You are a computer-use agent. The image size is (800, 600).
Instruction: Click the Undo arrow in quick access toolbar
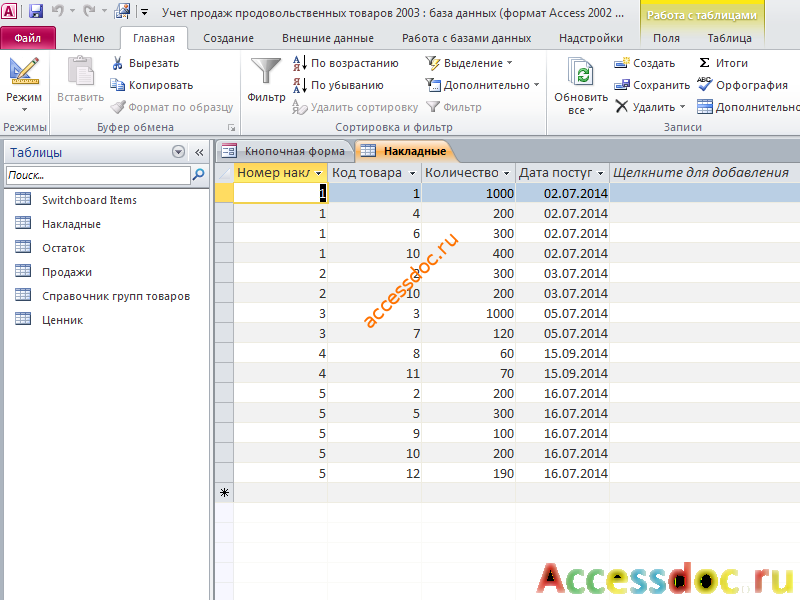58,11
